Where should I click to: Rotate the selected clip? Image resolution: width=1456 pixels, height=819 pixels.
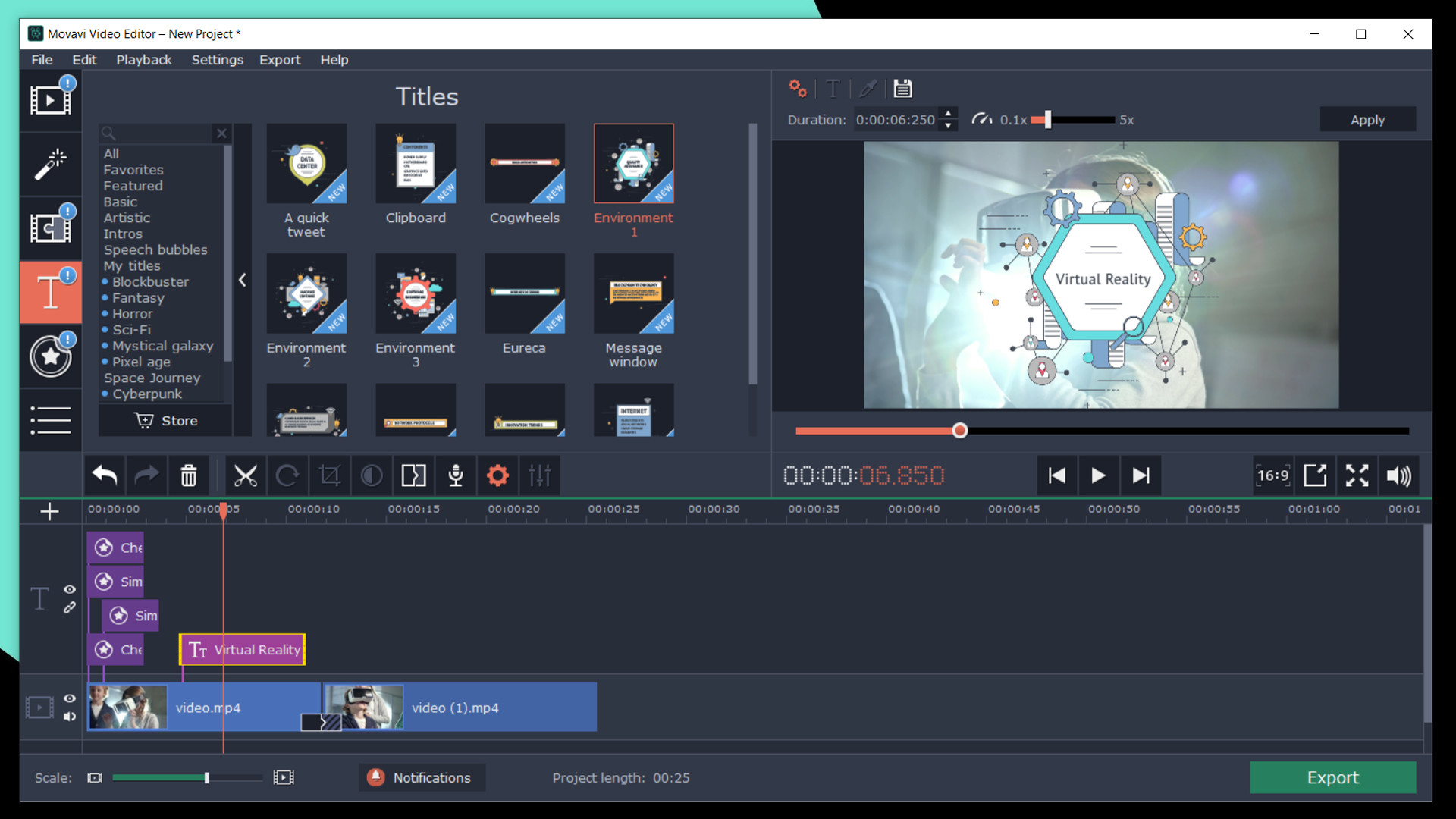[x=288, y=475]
